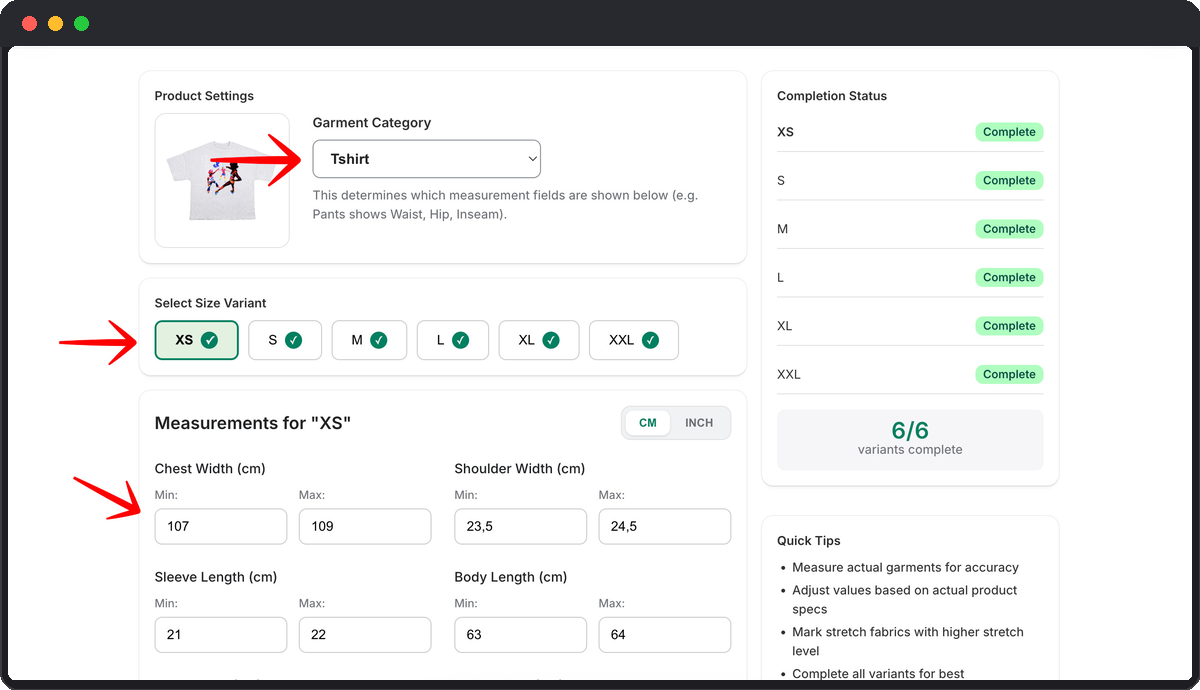This screenshot has width=1200, height=690.
Task: Open the Garment Category dropdown
Action: [427, 159]
